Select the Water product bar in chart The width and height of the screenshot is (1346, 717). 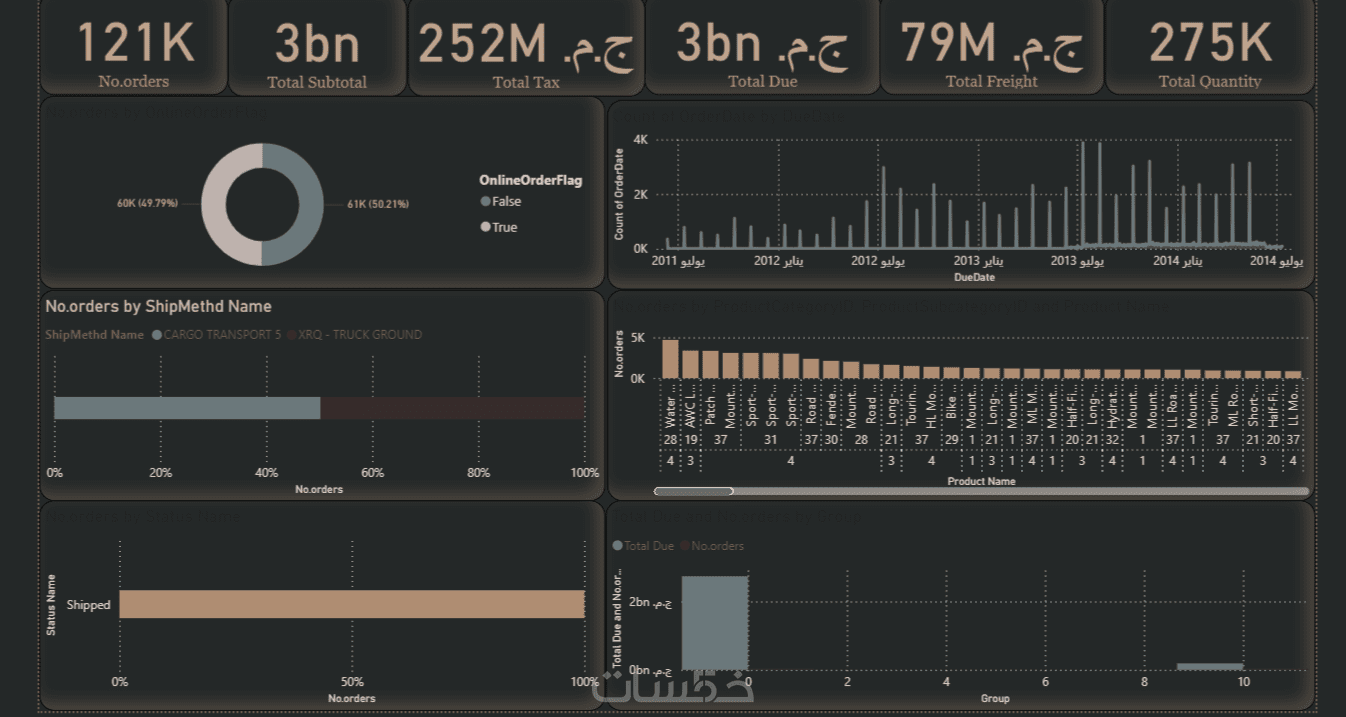point(670,359)
